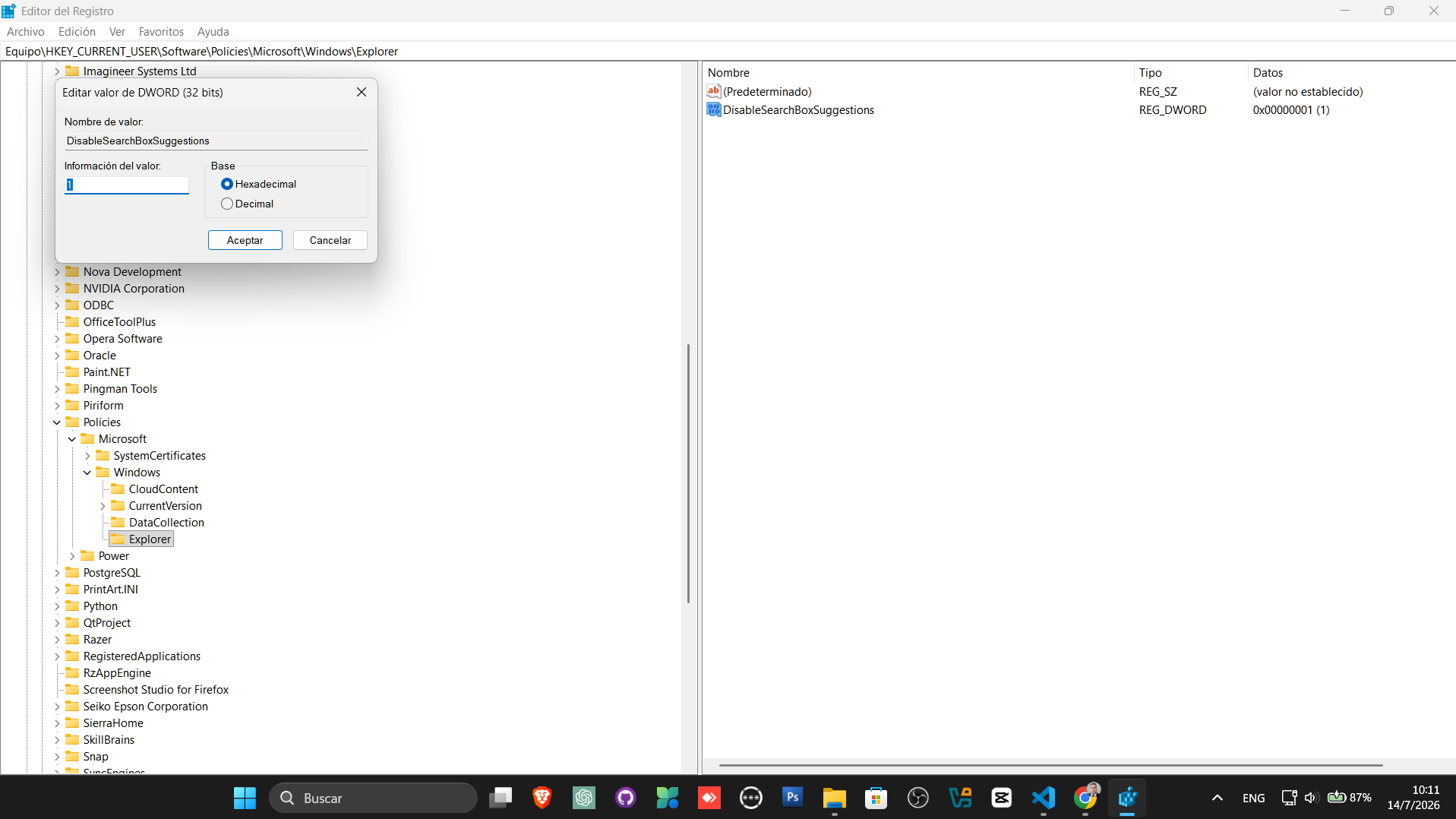1456x819 pixels.
Task: Expand the SystemCertificates key
Action: [x=87, y=456]
